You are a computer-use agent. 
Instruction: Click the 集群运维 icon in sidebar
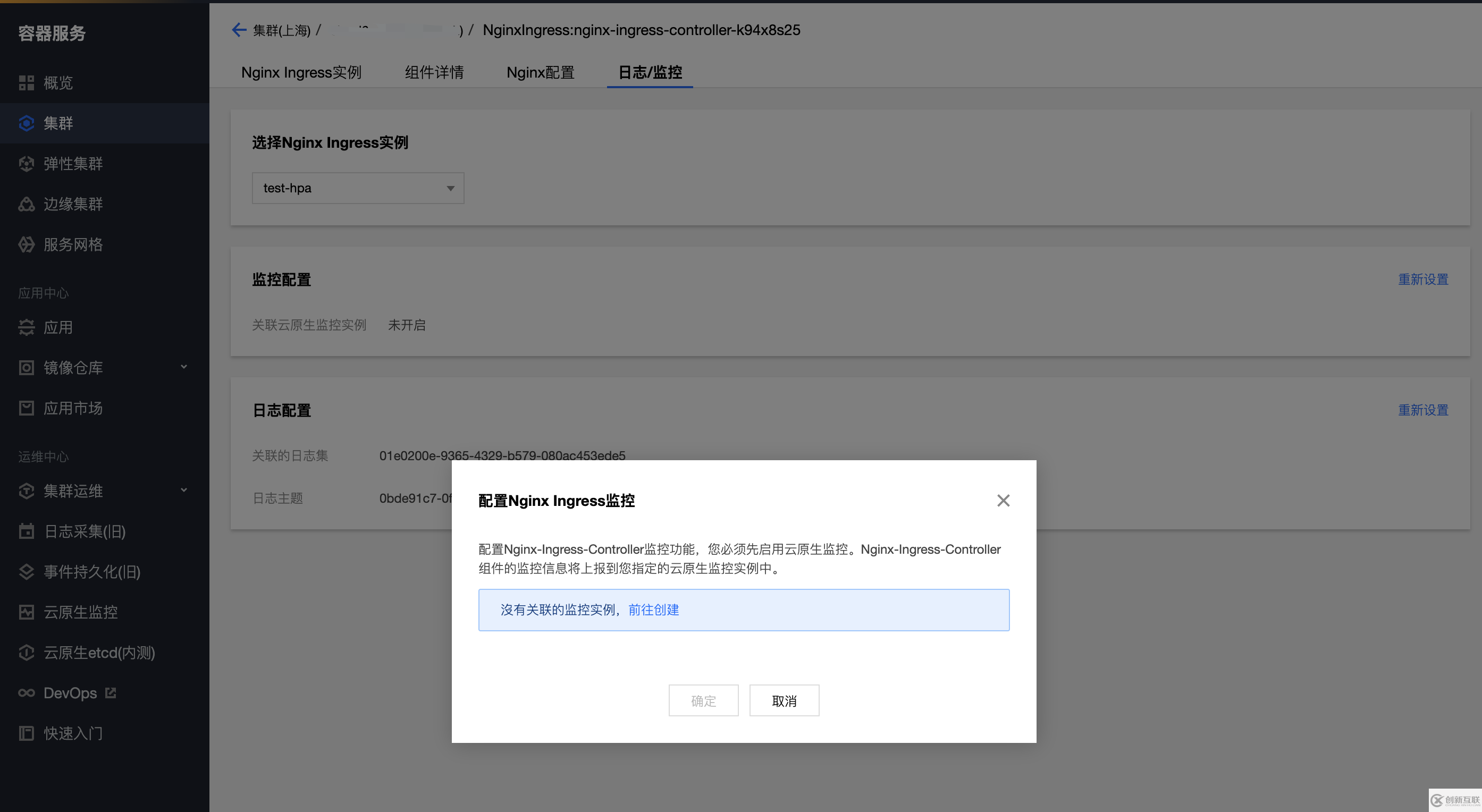click(27, 491)
